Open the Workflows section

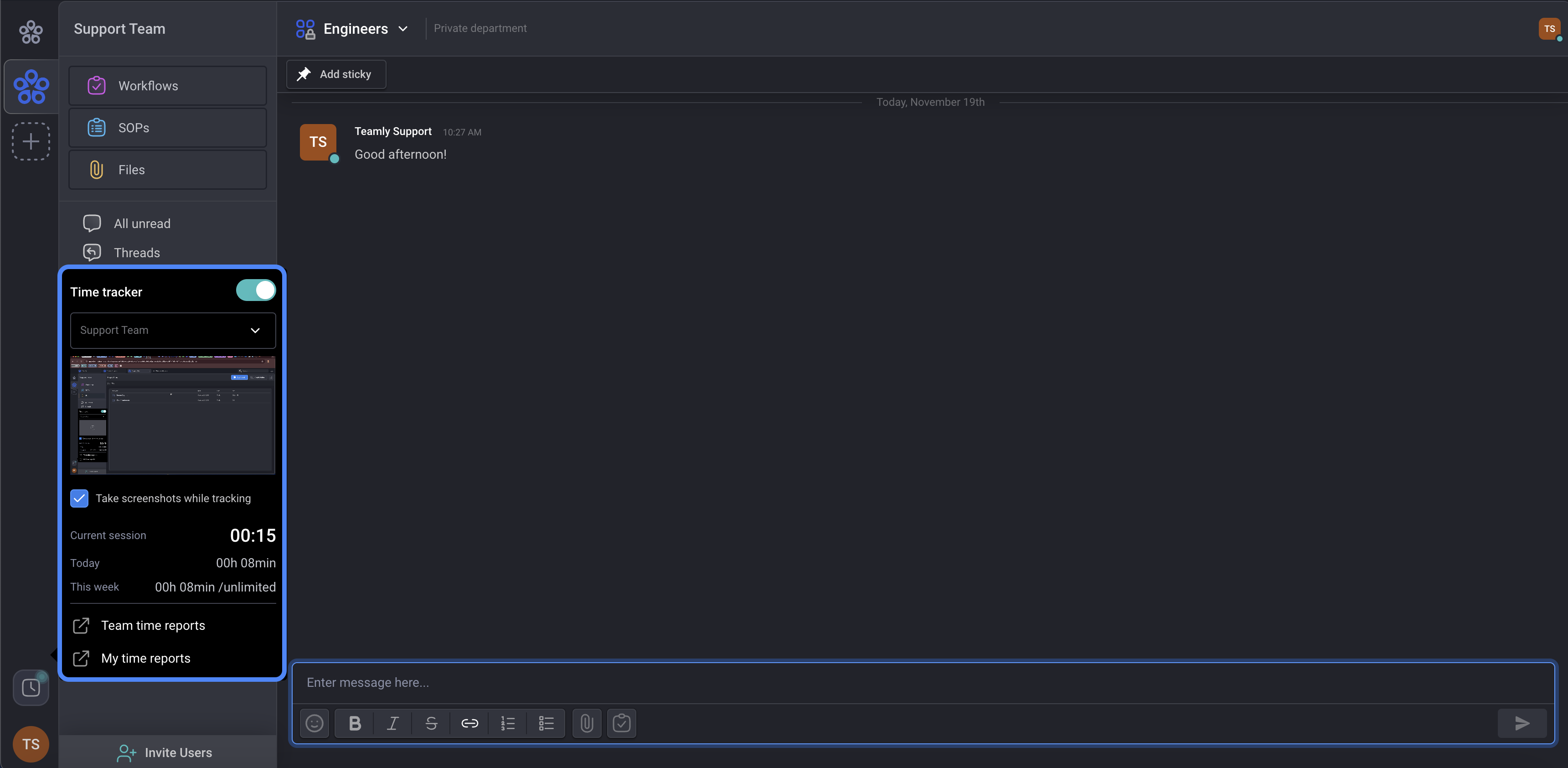click(167, 86)
